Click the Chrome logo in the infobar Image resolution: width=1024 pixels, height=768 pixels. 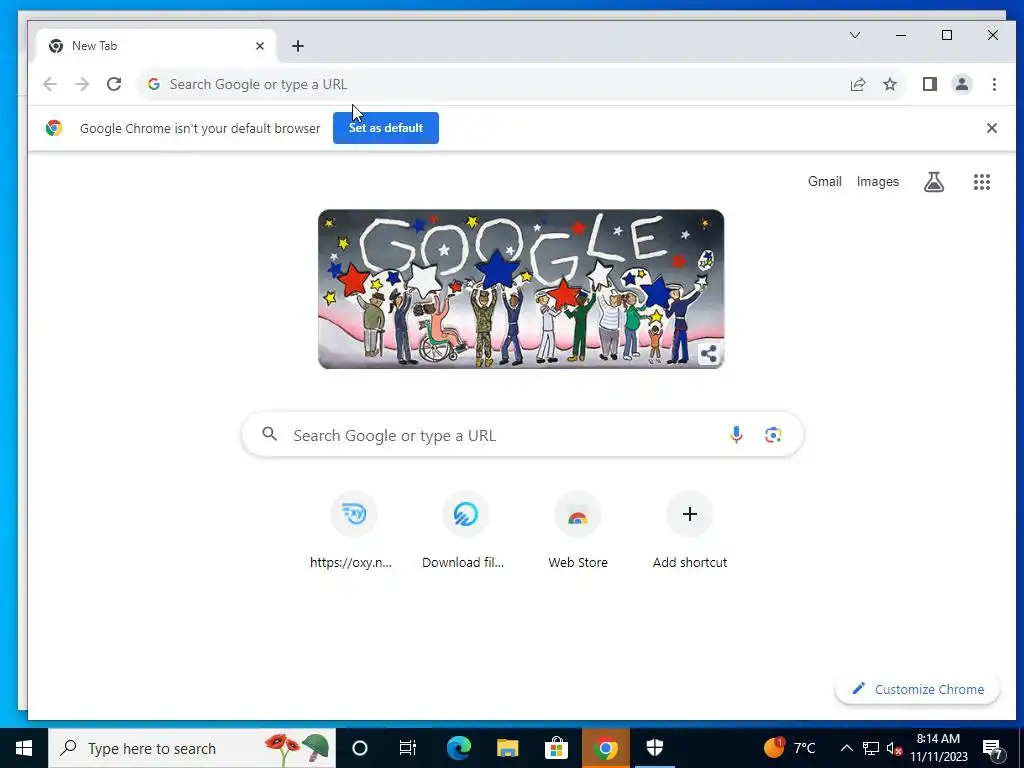[54, 128]
